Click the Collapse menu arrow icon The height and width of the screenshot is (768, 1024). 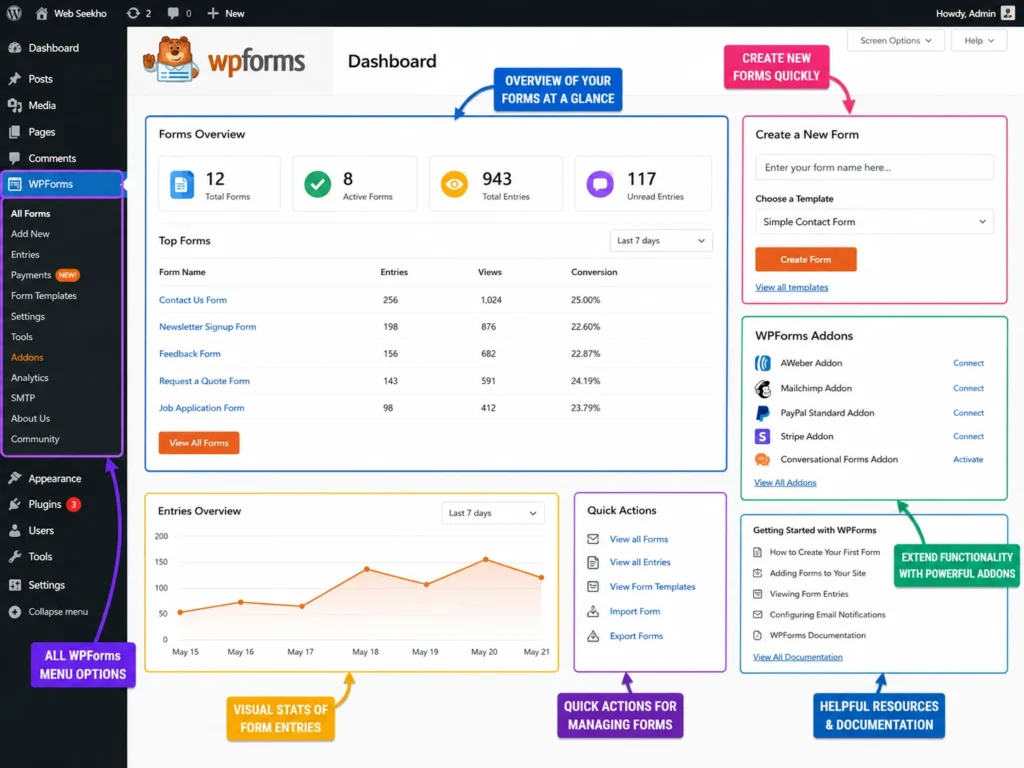(x=14, y=612)
